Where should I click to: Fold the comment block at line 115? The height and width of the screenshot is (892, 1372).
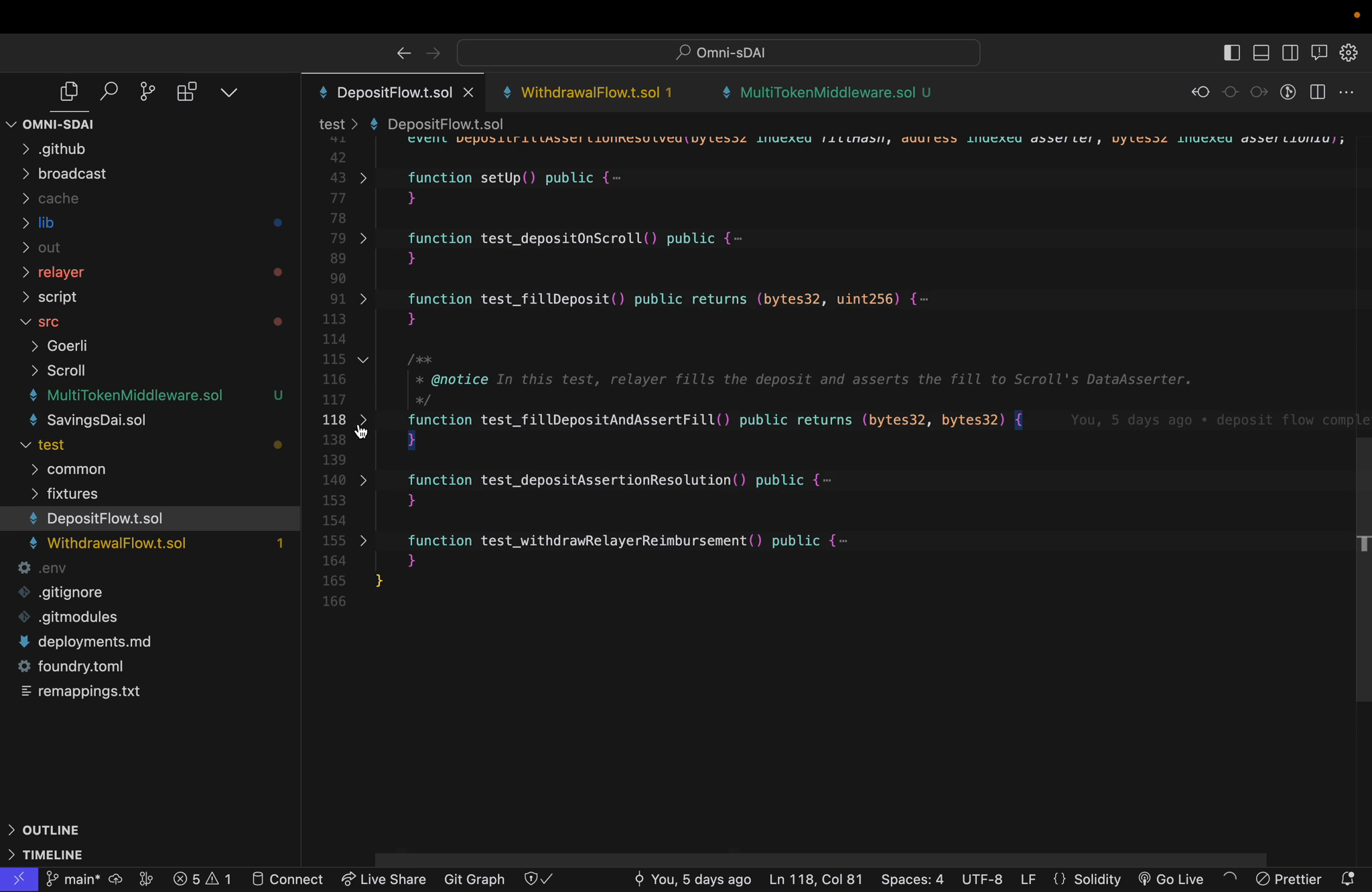coord(363,360)
